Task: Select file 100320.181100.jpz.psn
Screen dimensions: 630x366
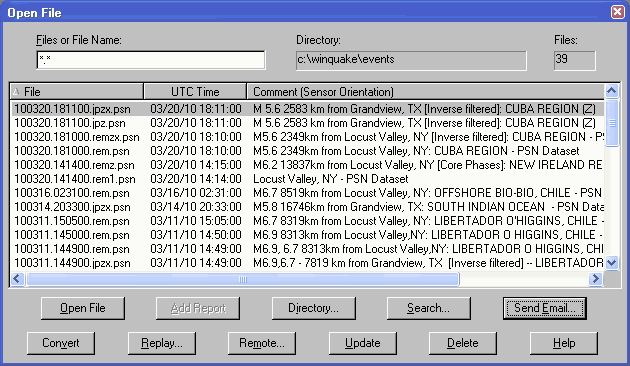Action: pyautogui.click(x=70, y=123)
